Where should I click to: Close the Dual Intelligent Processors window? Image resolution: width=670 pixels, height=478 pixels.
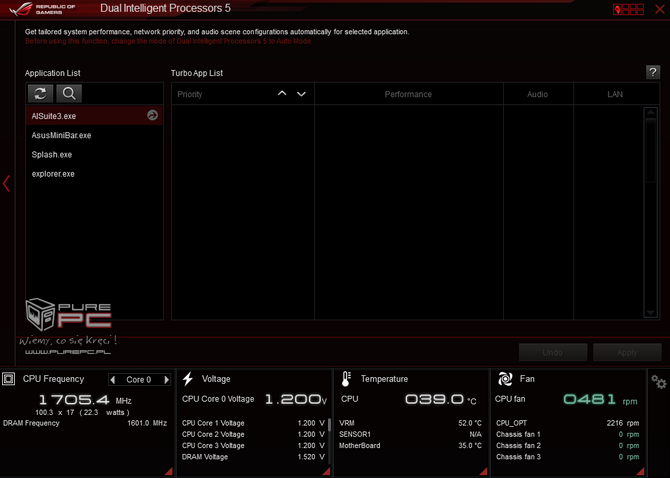(660, 9)
